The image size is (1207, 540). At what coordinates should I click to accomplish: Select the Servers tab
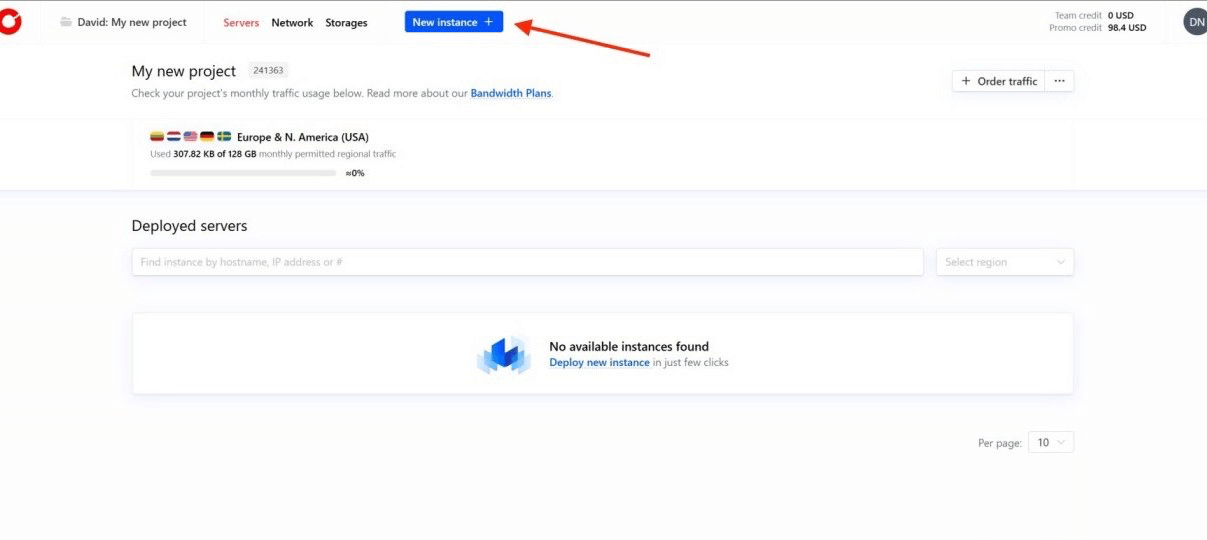click(x=241, y=22)
